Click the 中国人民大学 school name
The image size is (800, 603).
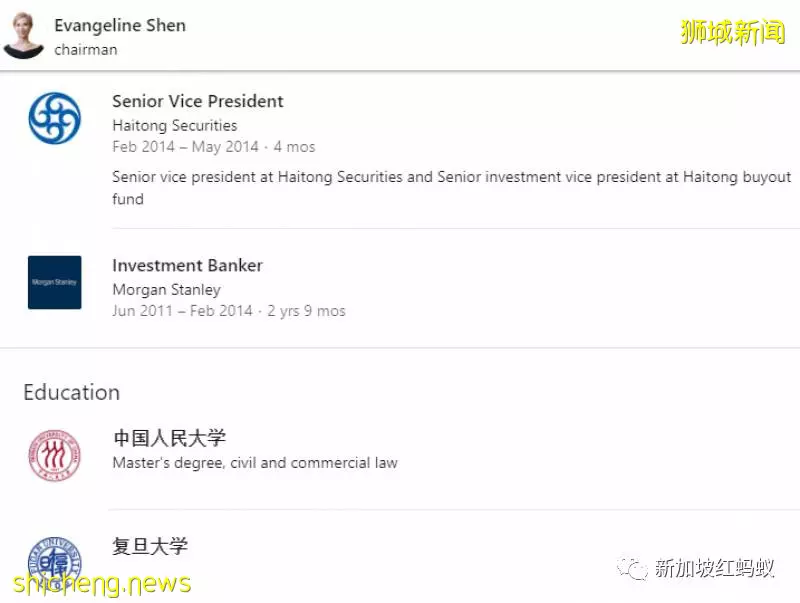[169, 438]
